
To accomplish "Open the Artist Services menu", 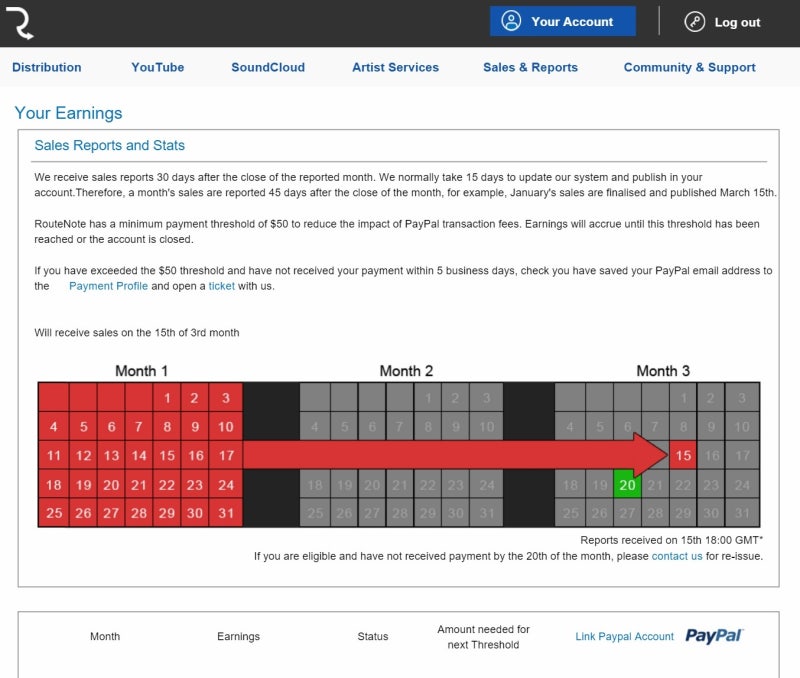I will coord(395,67).
